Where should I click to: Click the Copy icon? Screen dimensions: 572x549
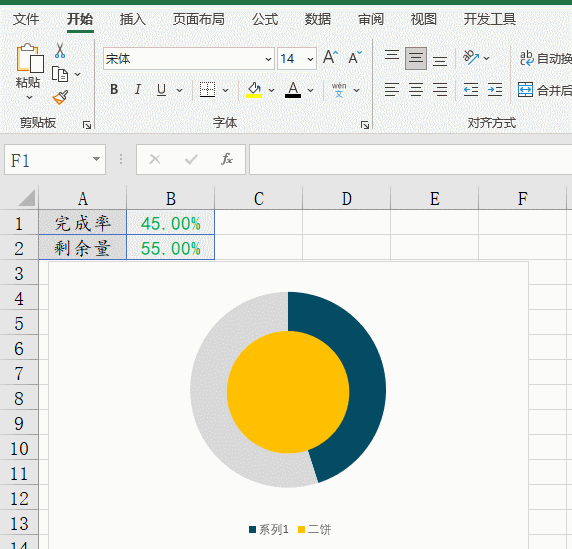tap(60, 74)
